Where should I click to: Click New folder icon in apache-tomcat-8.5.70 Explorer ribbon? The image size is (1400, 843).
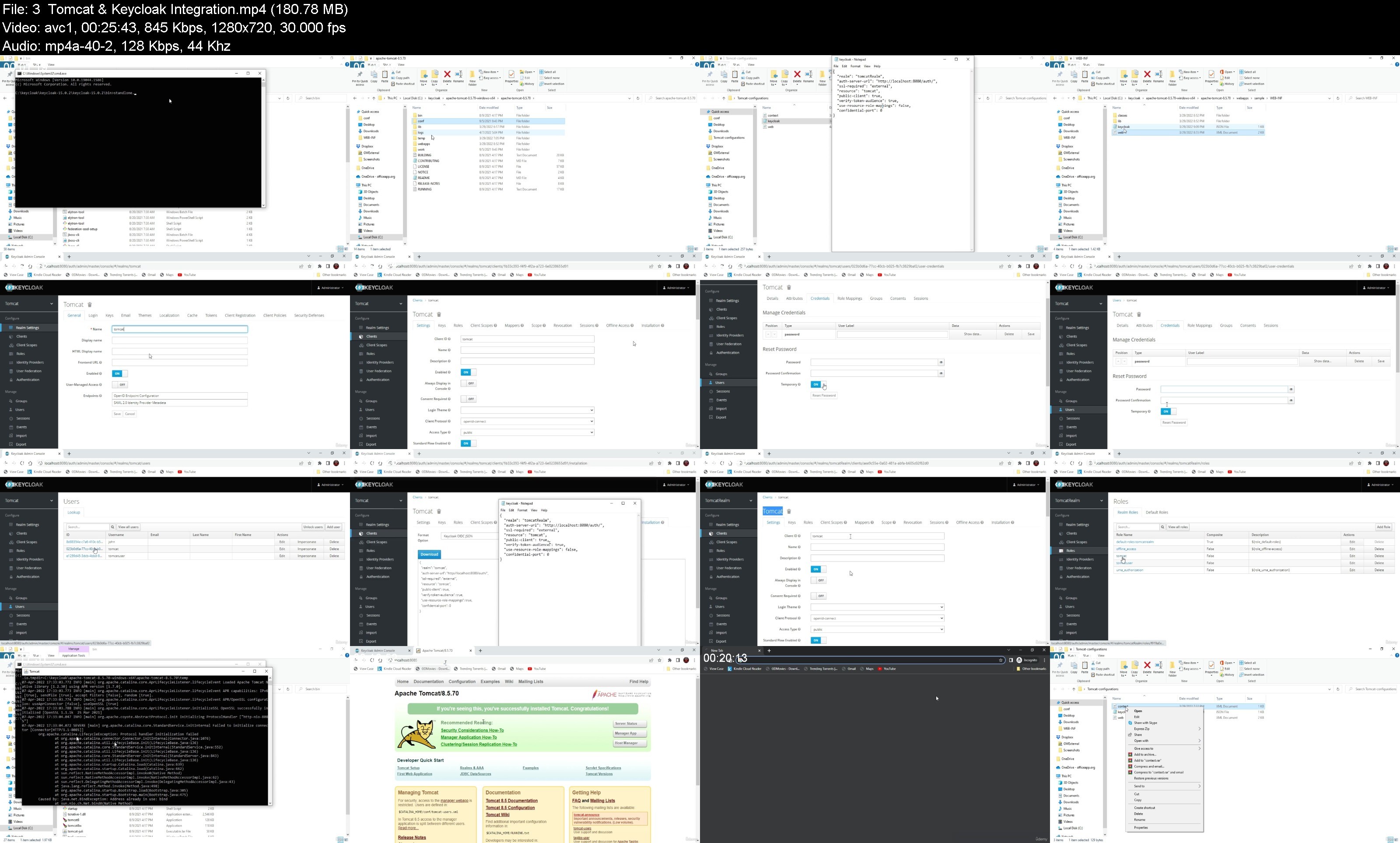coord(473,74)
